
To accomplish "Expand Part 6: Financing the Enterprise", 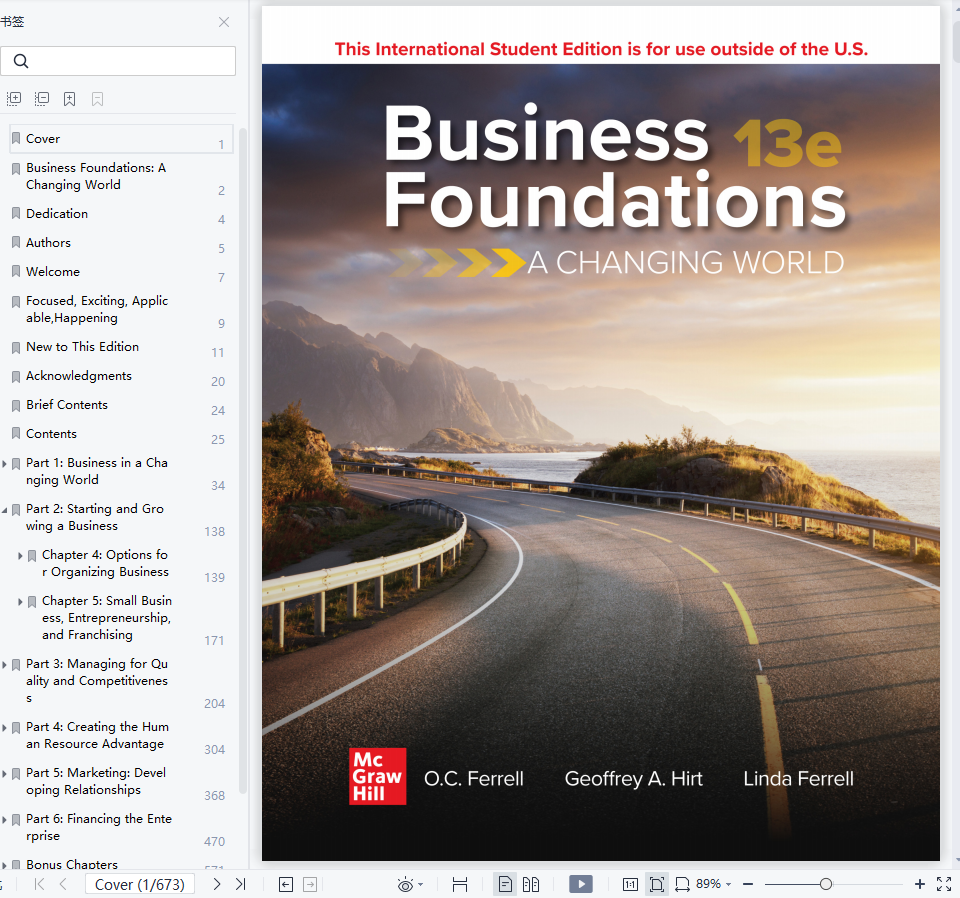I will click(4, 820).
